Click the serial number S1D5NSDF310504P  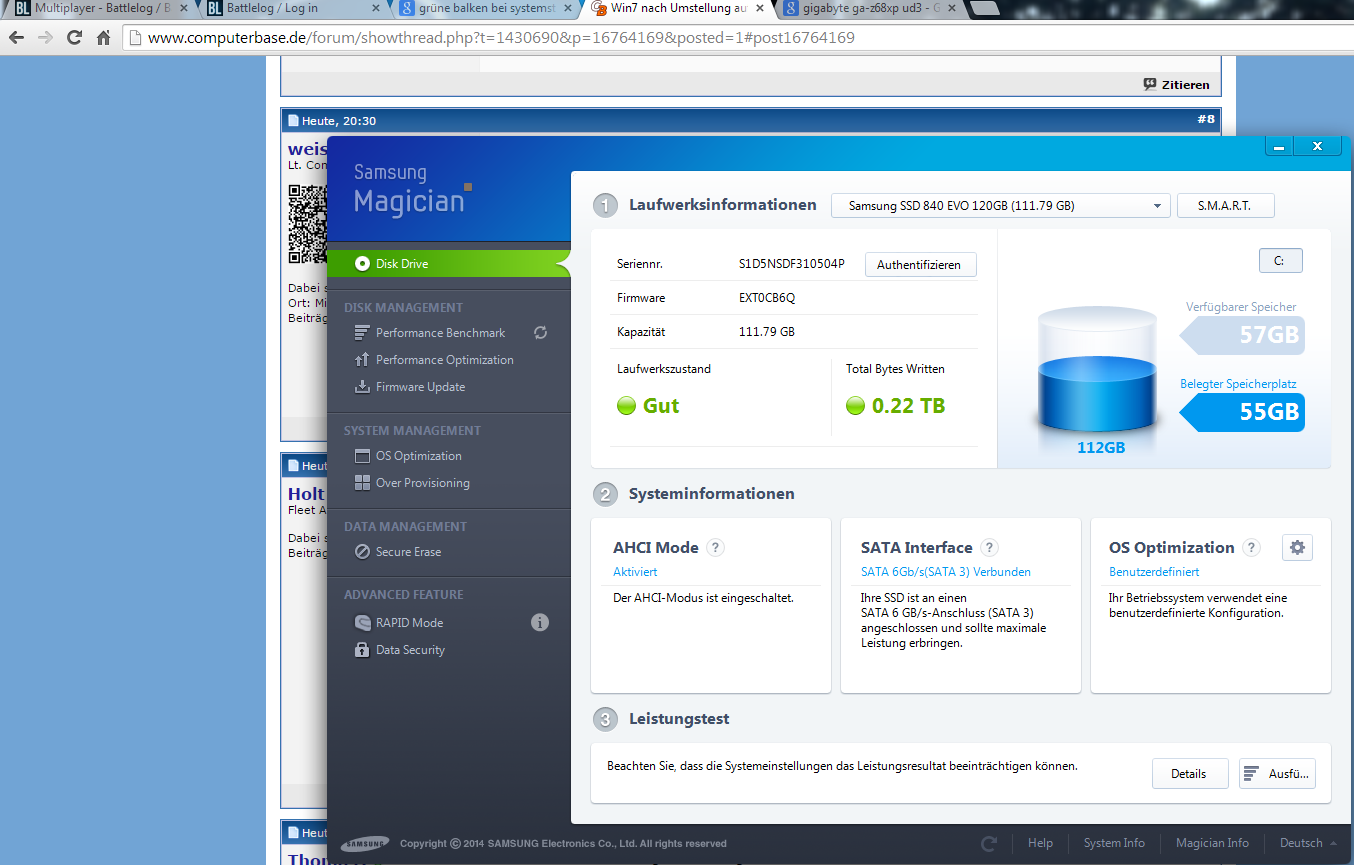(x=792, y=264)
